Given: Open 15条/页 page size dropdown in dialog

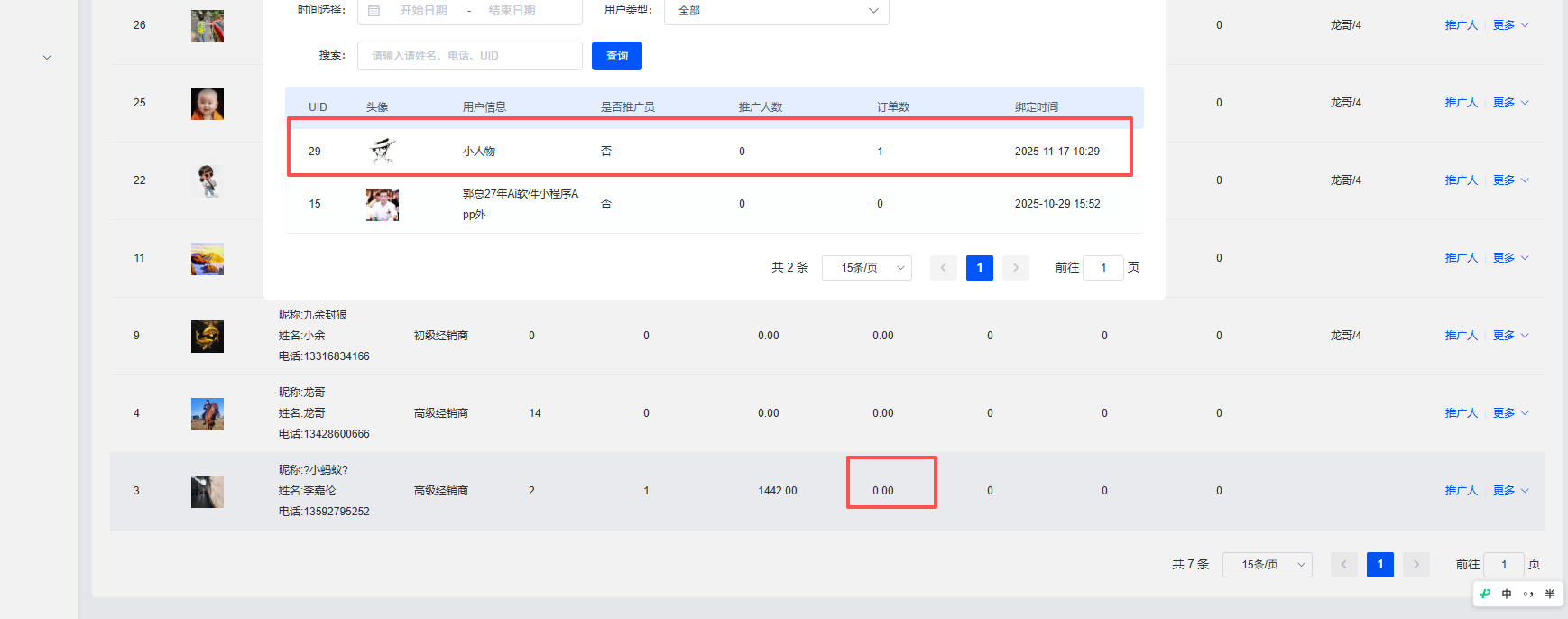Looking at the screenshot, I should pyautogui.click(x=866, y=268).
